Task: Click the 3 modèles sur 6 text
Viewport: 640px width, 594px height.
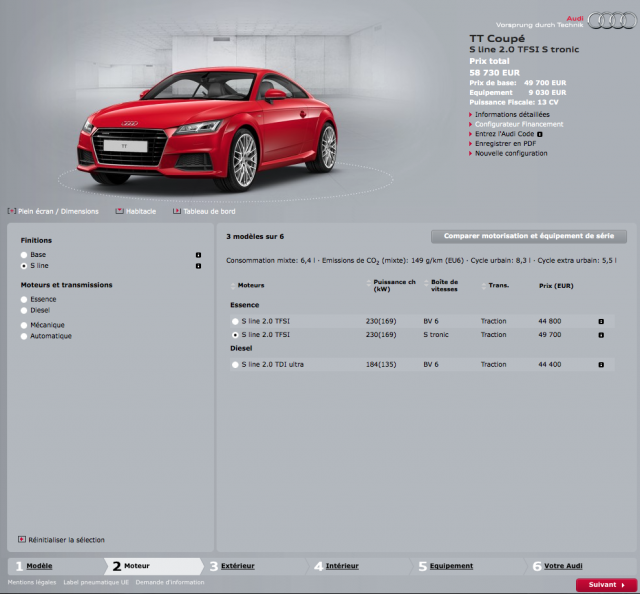Action: [255, 236]
